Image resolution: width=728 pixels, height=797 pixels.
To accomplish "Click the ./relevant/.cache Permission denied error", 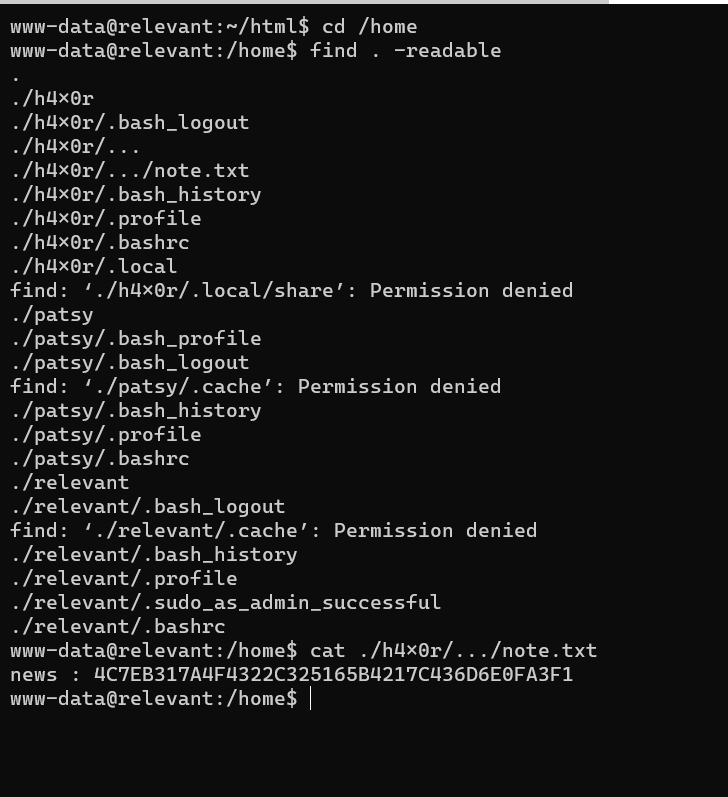I will tap(274, 531).
